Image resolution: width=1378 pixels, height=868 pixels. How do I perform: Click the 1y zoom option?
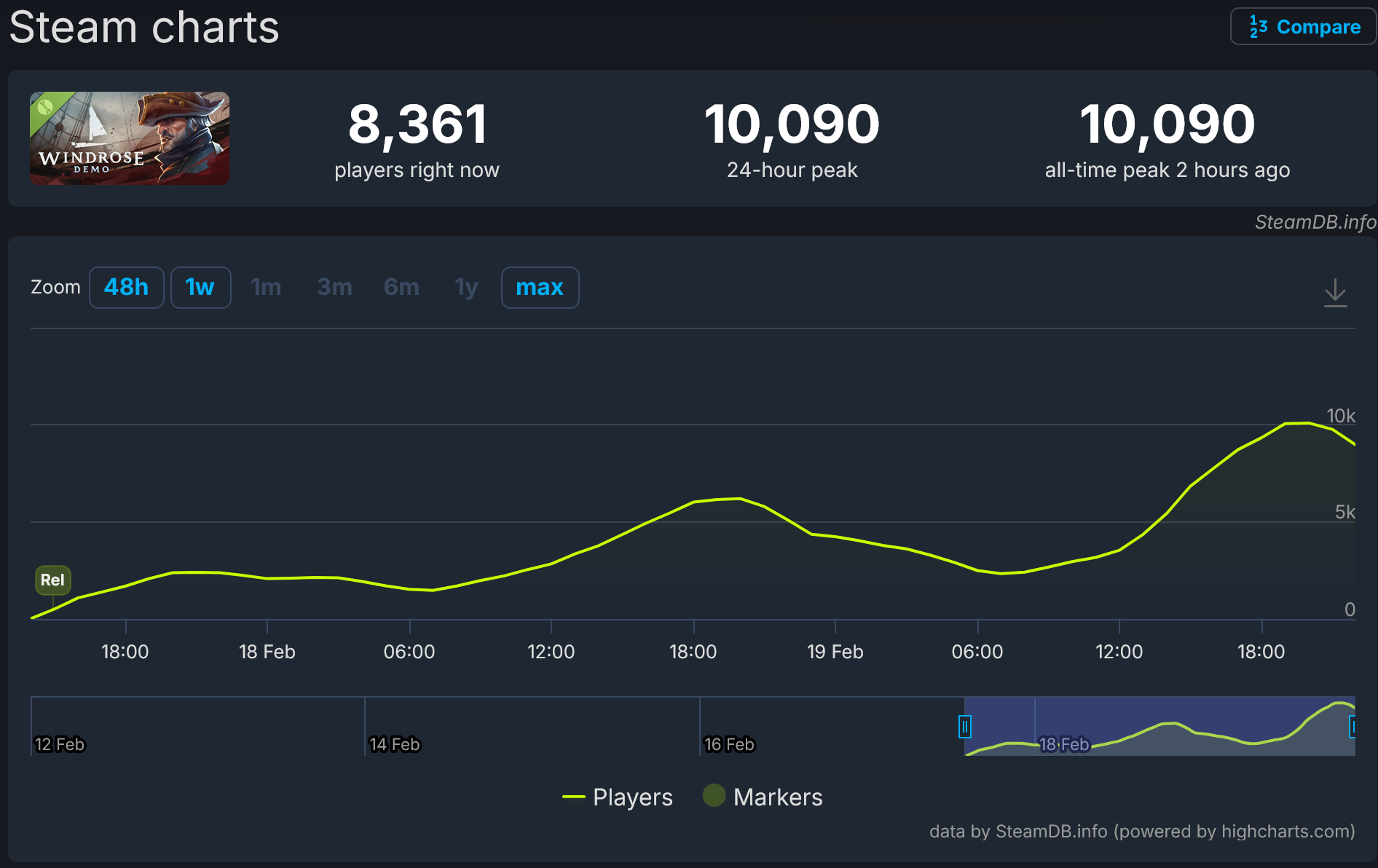466,288
